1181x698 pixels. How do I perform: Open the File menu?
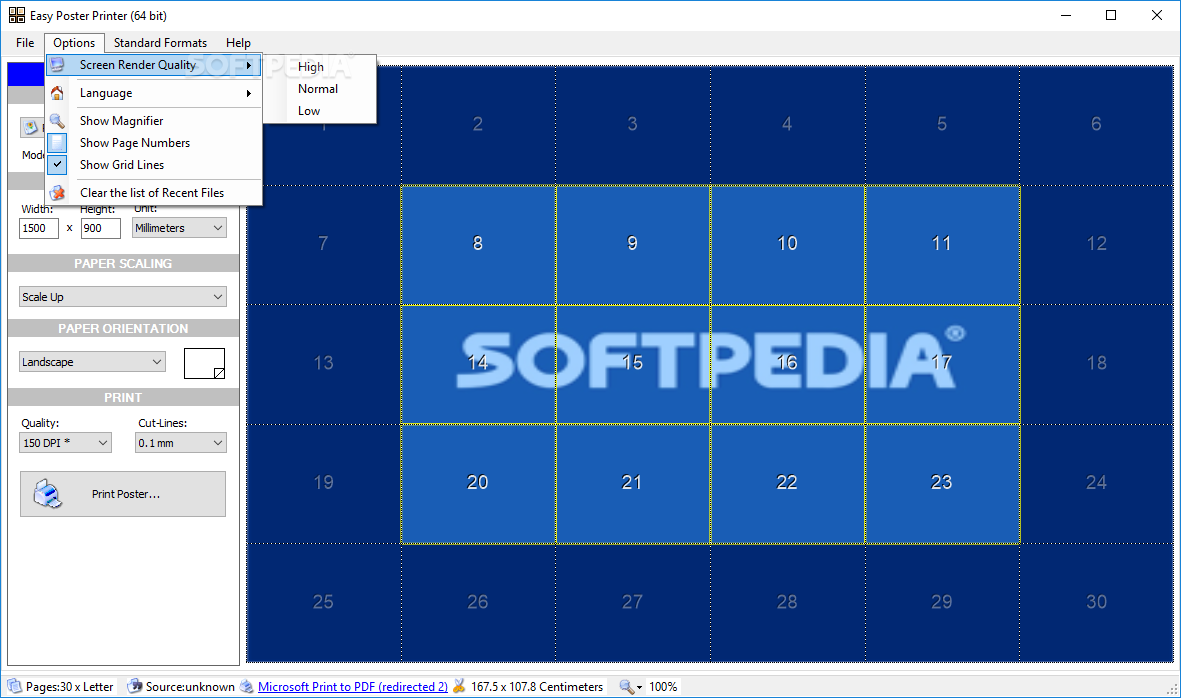pos(25,43)
